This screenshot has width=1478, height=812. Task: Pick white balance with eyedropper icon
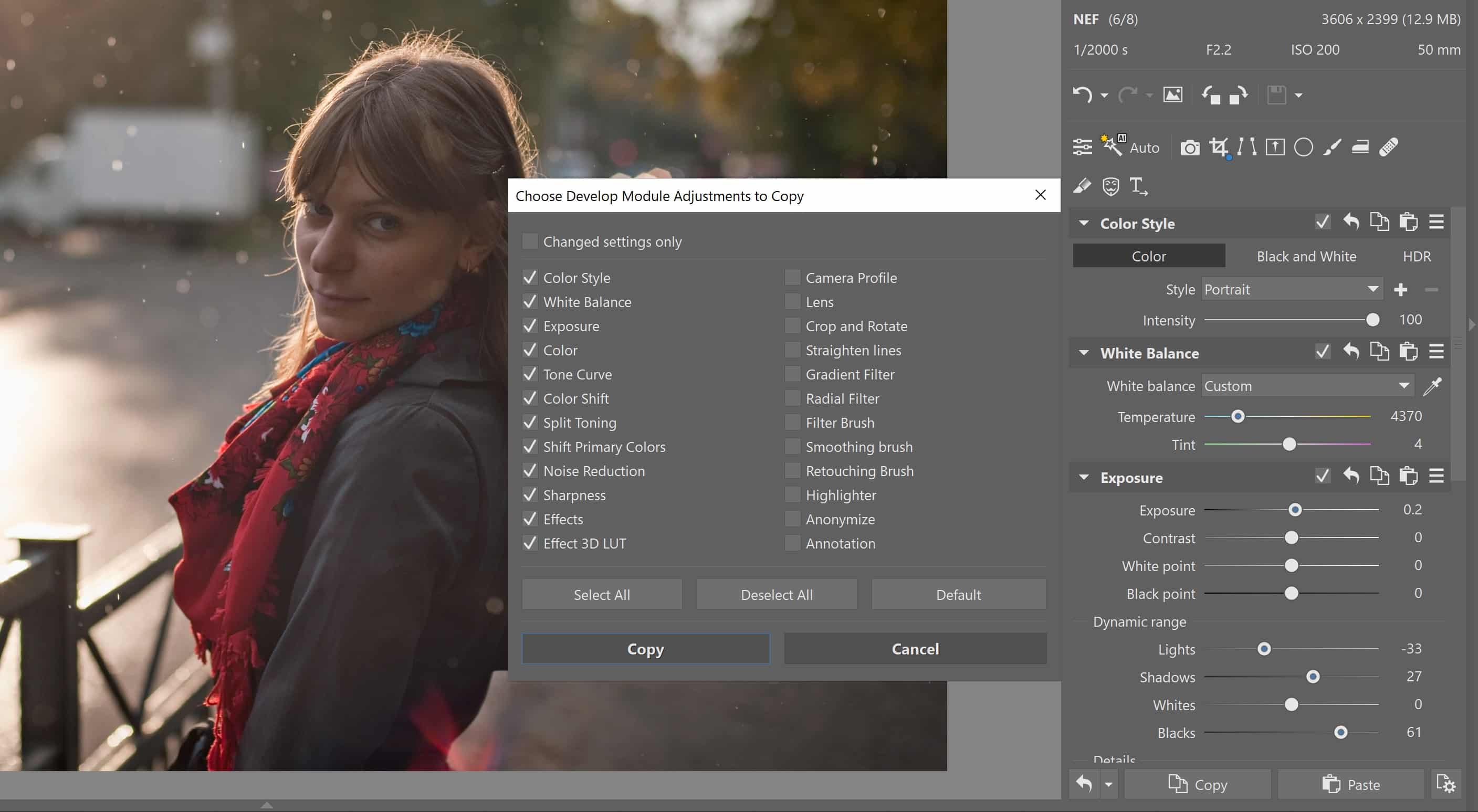(x=1432, y=386)
